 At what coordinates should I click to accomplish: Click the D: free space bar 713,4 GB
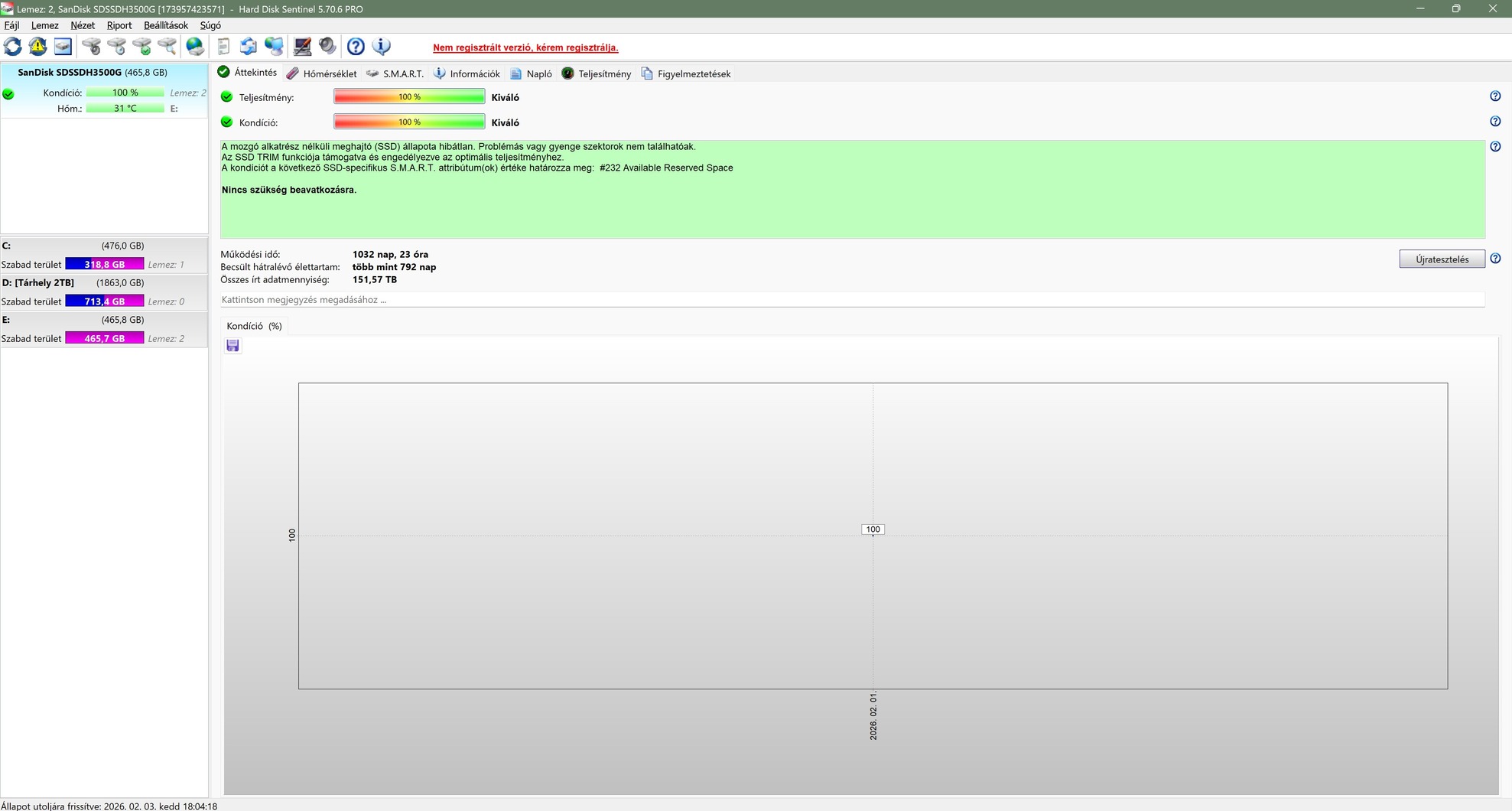tap(105, 301)
